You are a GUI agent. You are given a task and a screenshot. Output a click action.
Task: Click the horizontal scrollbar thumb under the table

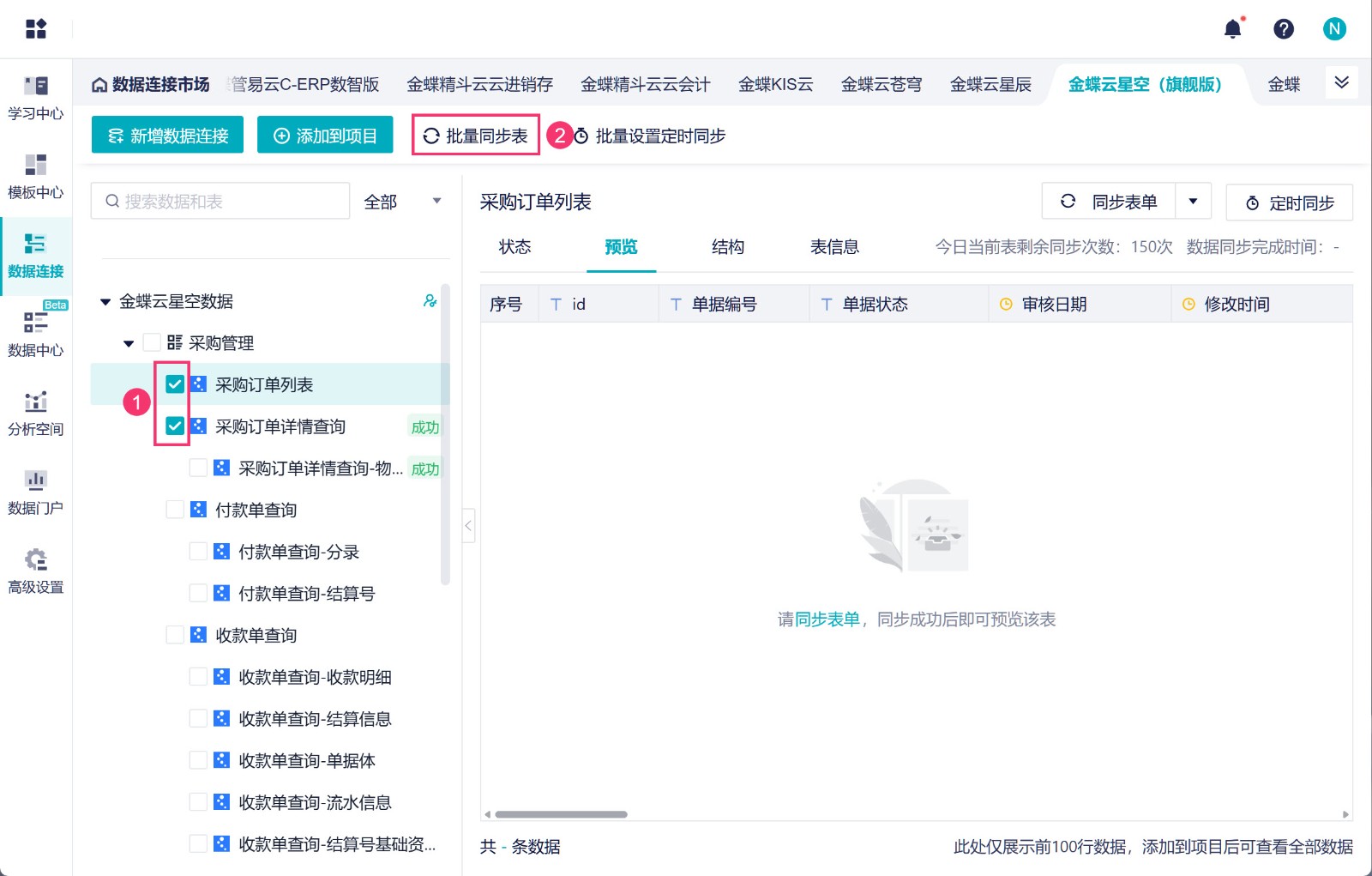click(562, 814)
